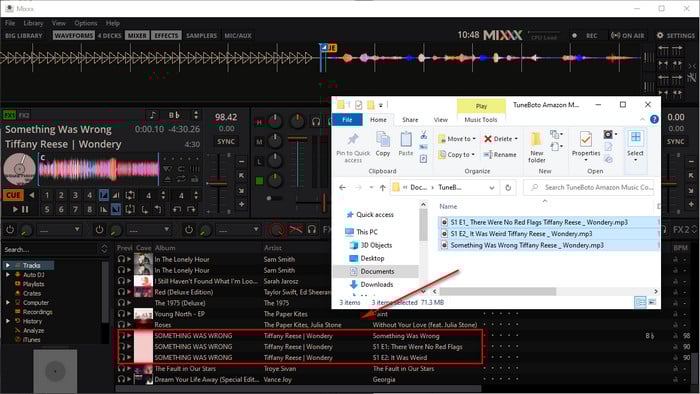Viewport: 700px width, 394px height.
Task: Enable the first effect power icon
Action: [10, 230]
